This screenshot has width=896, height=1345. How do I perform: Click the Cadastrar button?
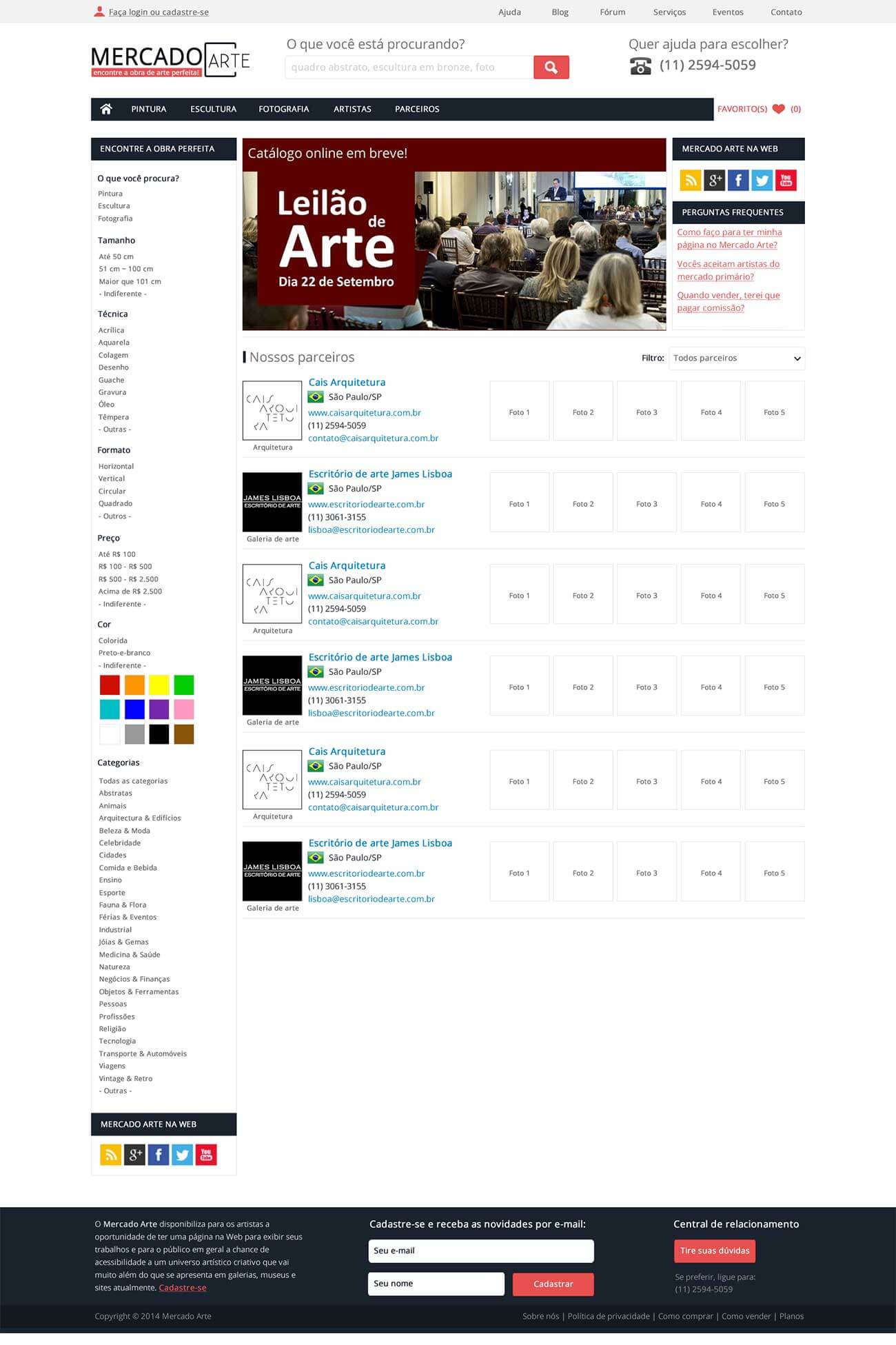553,1284
